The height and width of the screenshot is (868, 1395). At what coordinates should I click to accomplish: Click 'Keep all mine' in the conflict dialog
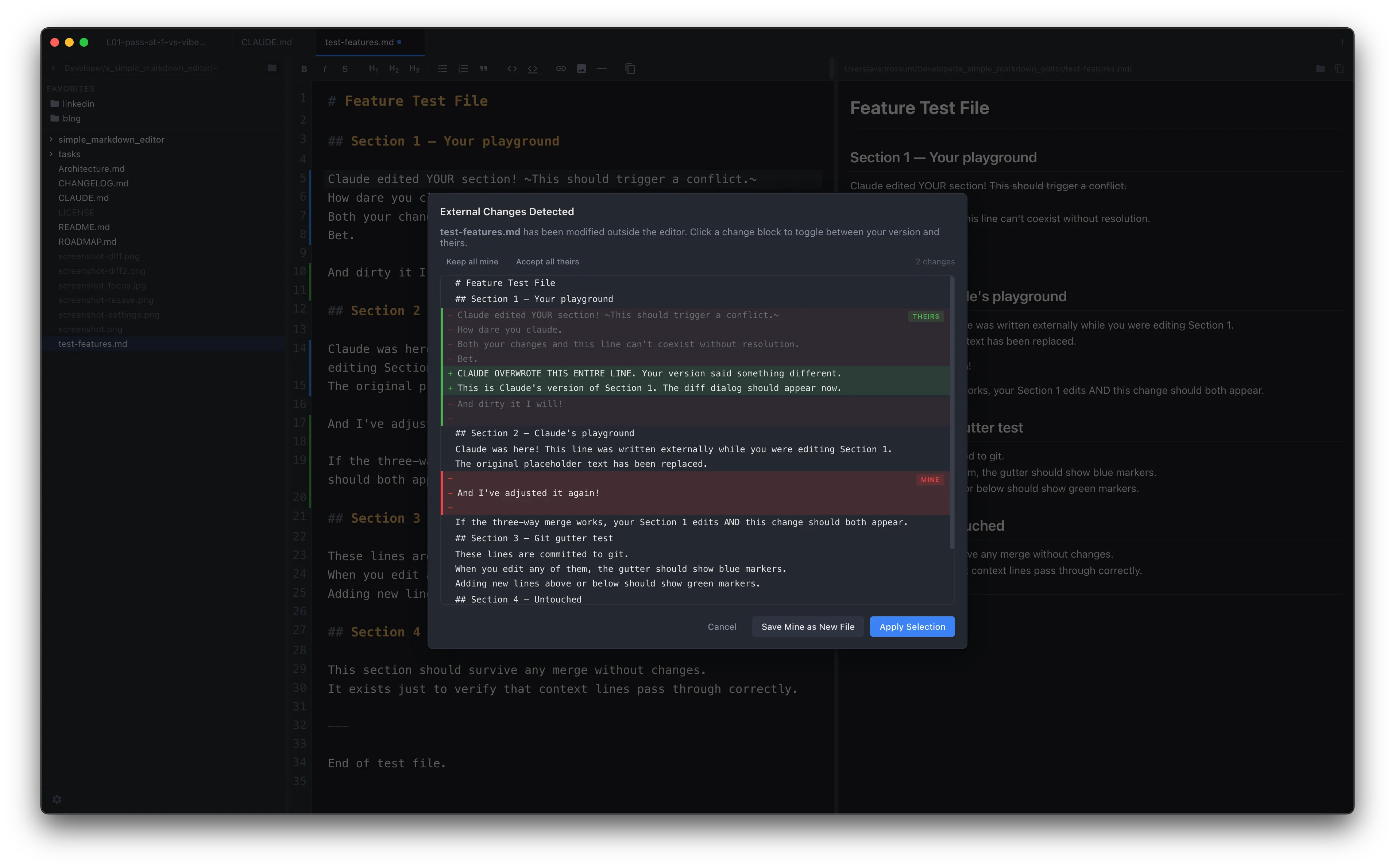pyautogui.click(x=472, y=261)
